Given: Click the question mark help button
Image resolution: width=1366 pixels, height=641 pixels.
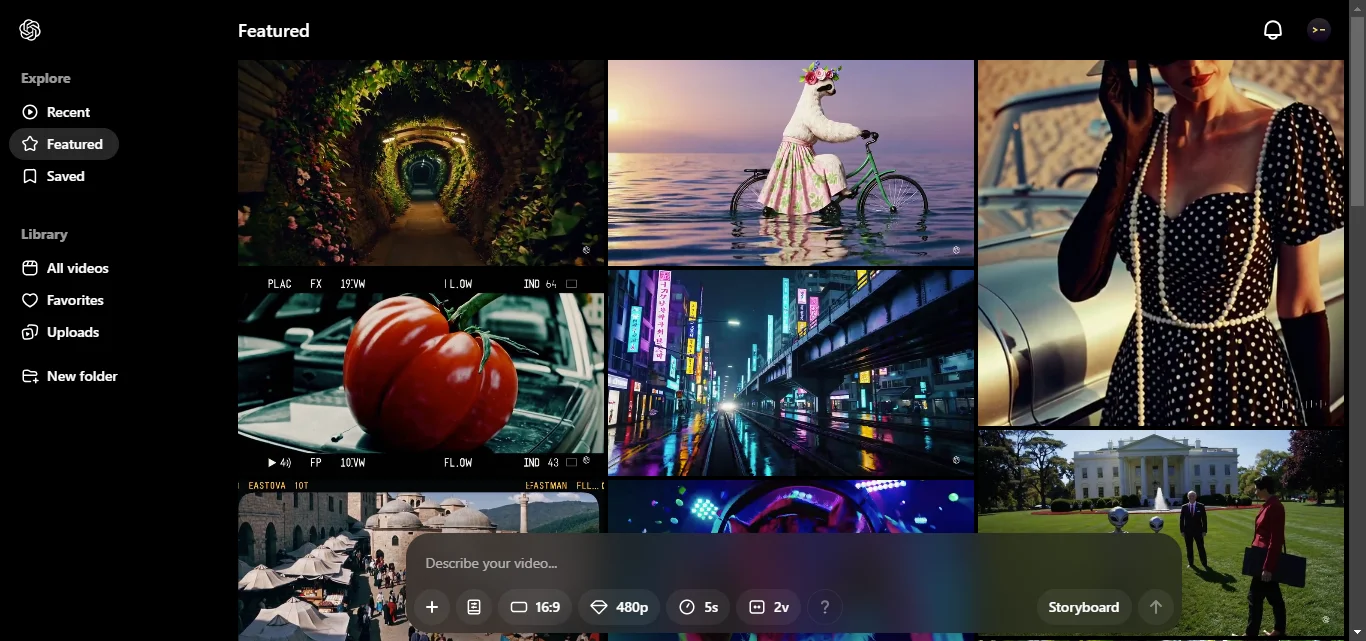Looking at the screenshot, I should [x=825, y=607].
